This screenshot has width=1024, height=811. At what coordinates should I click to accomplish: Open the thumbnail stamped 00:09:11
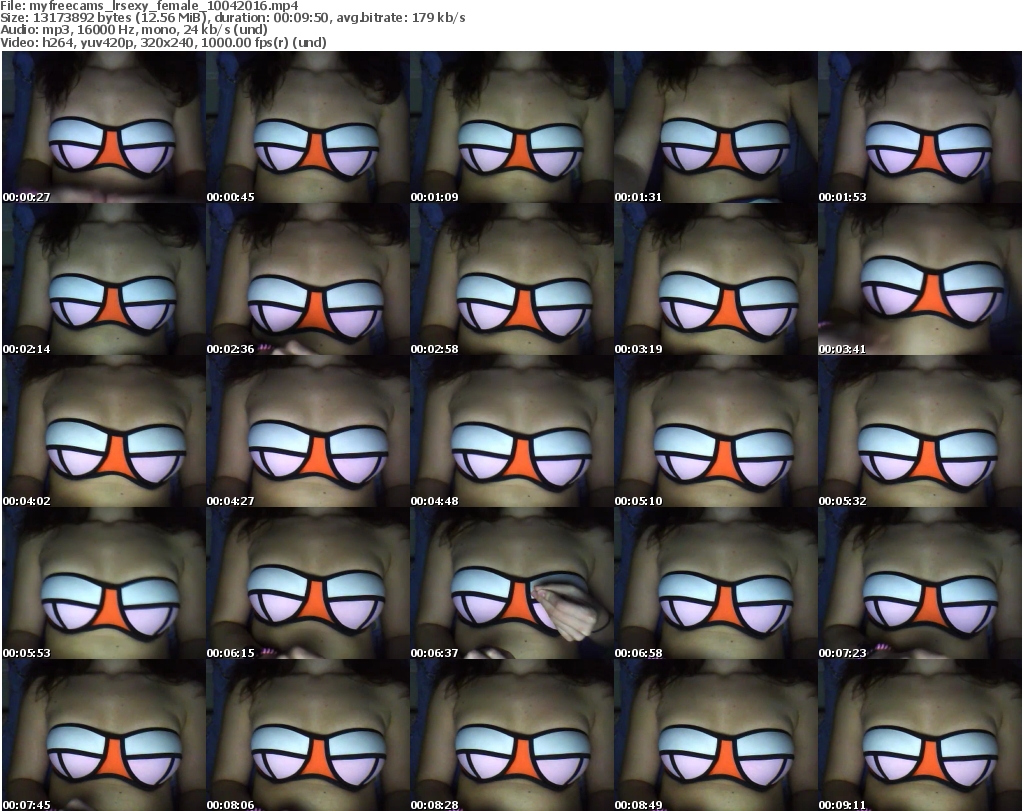coord(920,735)
